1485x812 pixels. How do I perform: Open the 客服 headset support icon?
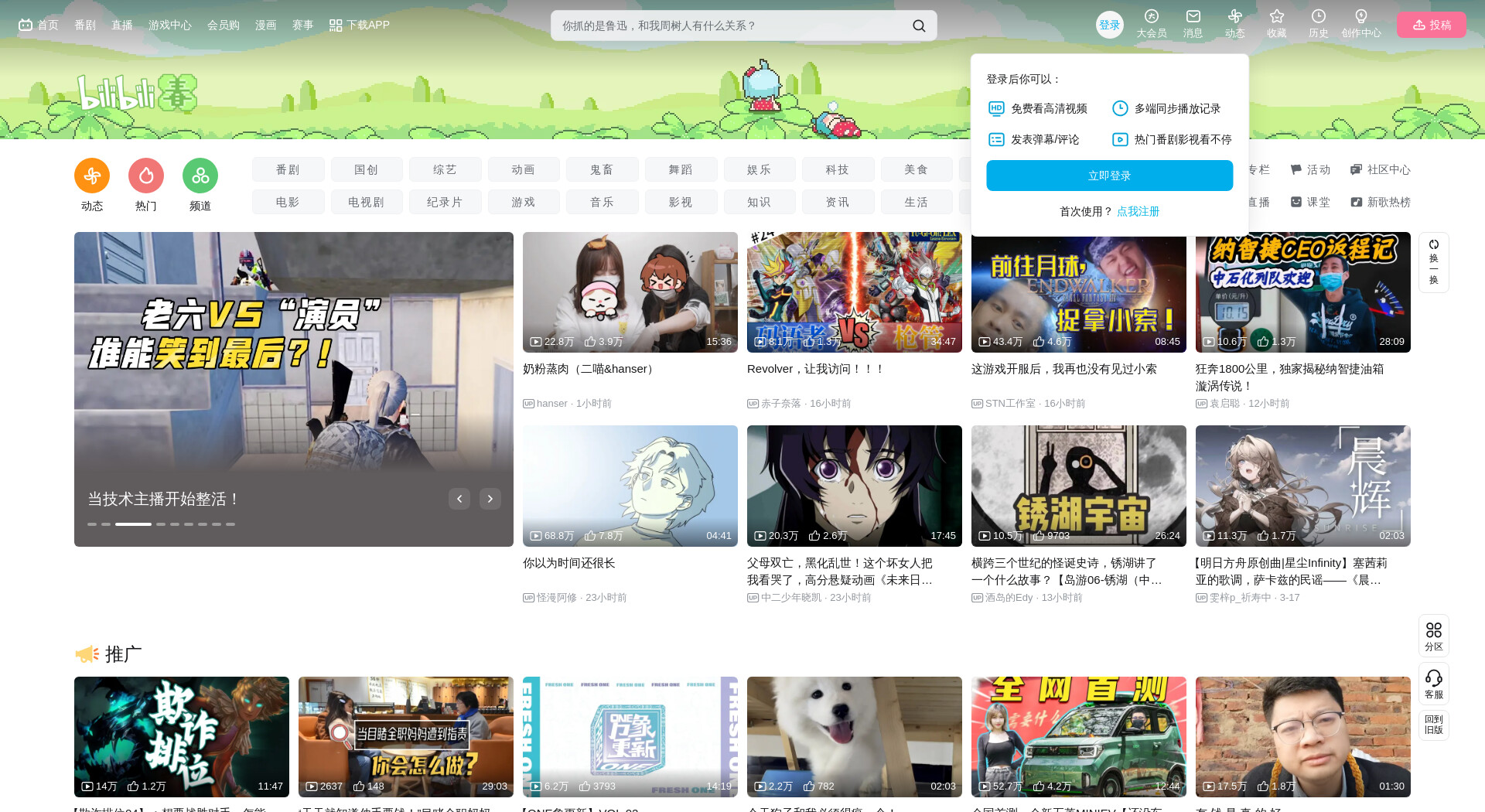1434,684
